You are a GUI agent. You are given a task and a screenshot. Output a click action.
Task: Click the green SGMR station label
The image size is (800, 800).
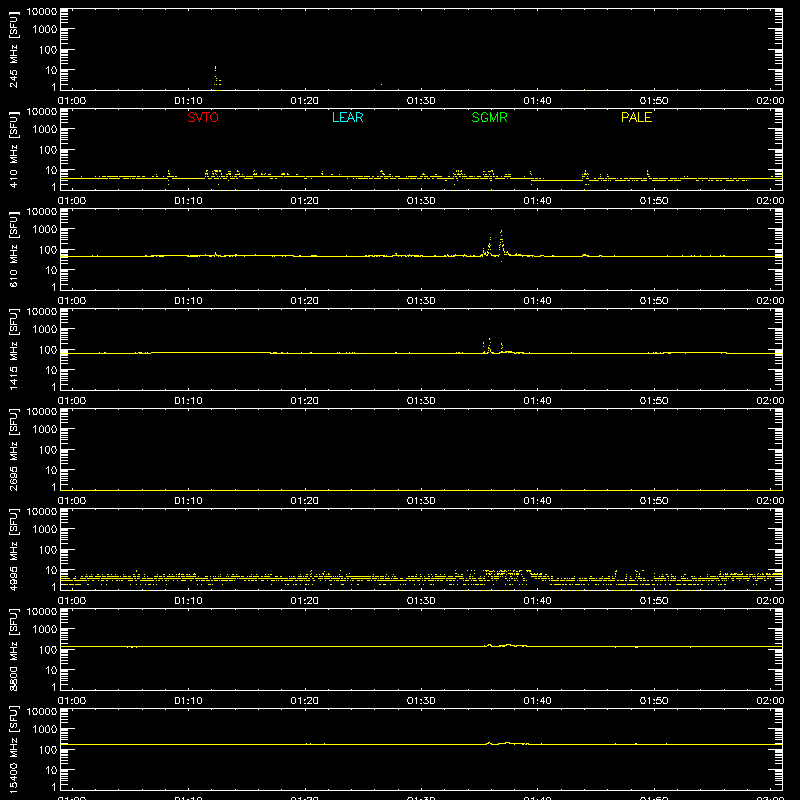(489, 117)
